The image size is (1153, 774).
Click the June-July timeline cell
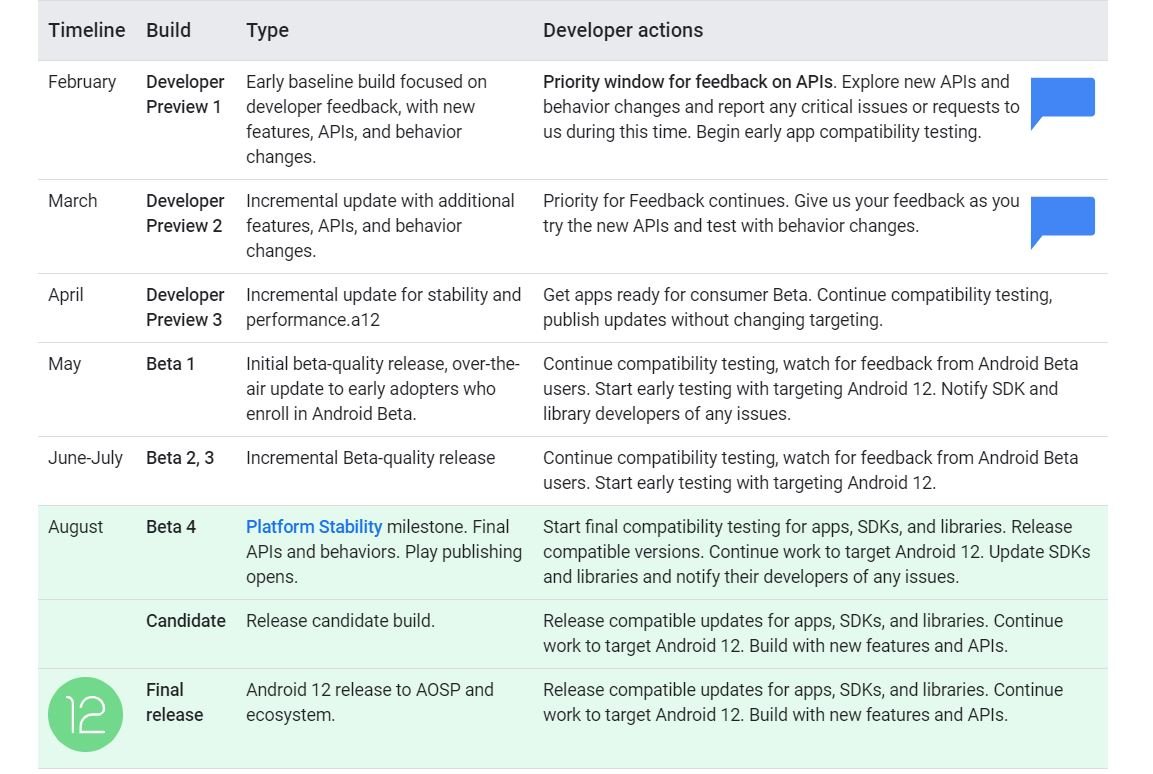point(85,458)
